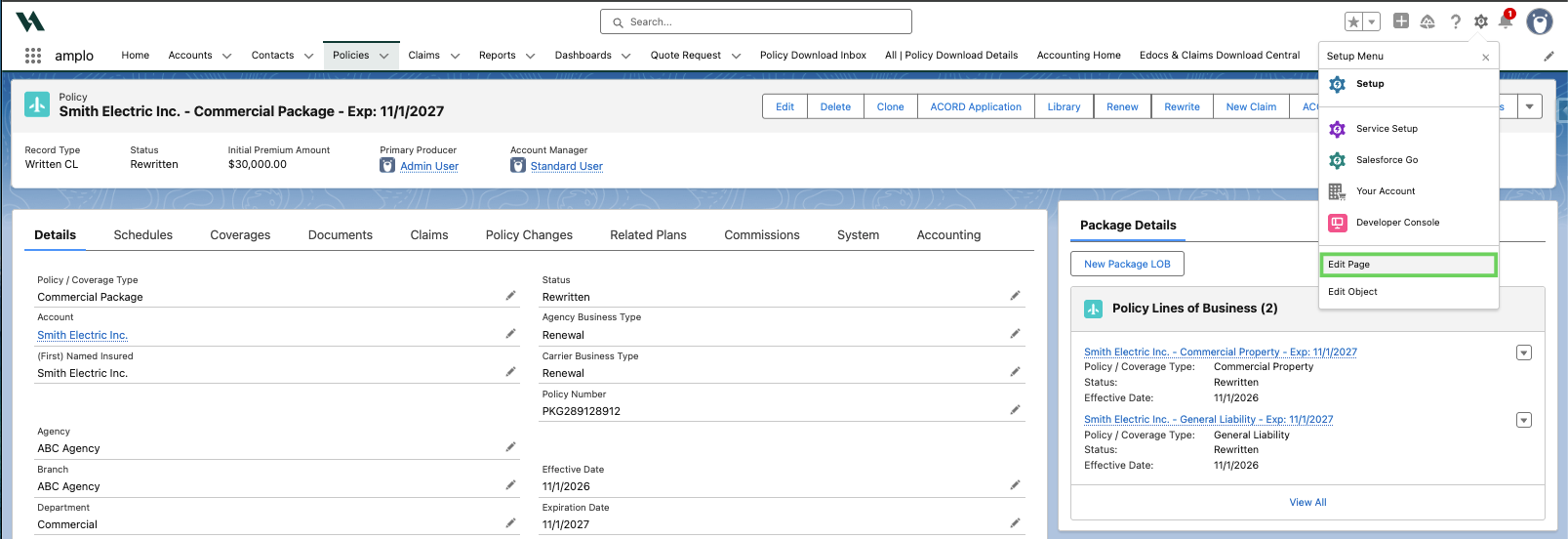Close the Setup Menu with X
Screen dimensions: 1568x539
click(1486, 57)
